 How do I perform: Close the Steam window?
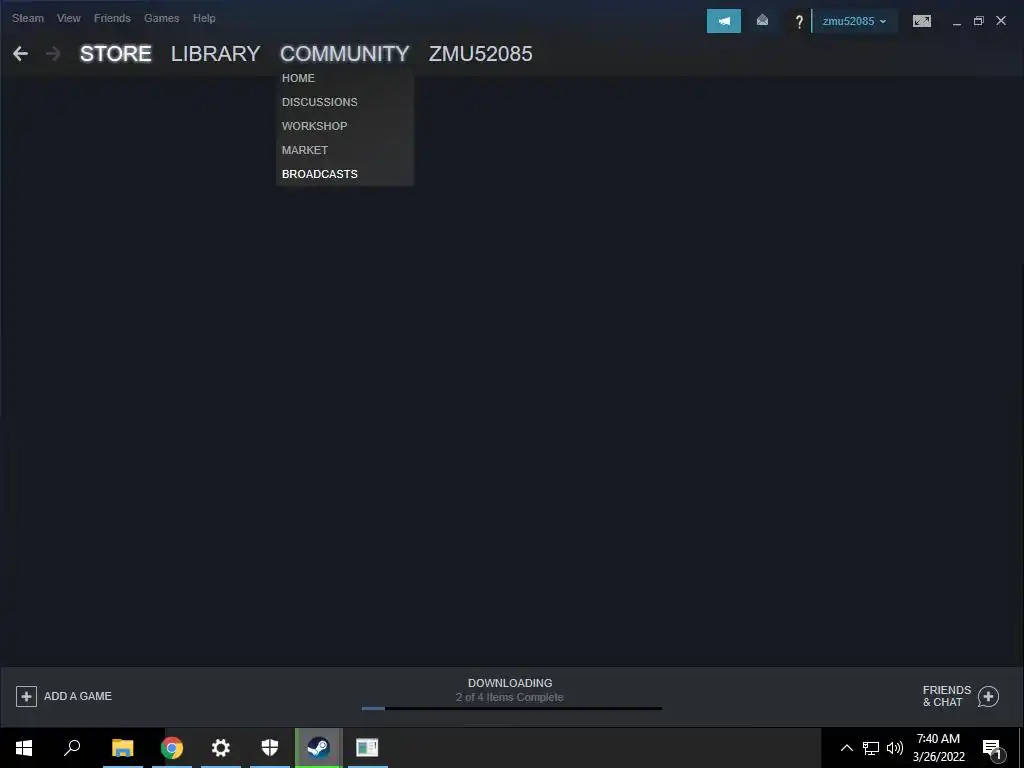1001,21
